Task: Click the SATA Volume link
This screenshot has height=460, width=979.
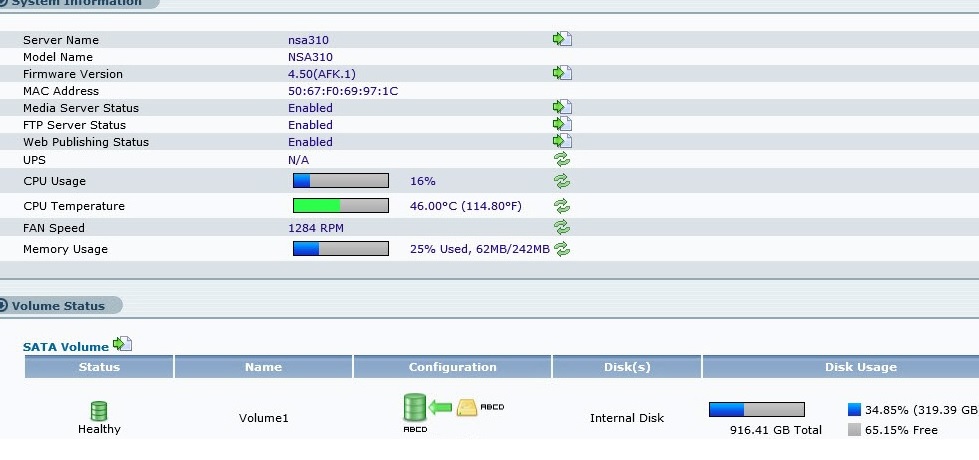Action: coord(65,347)
